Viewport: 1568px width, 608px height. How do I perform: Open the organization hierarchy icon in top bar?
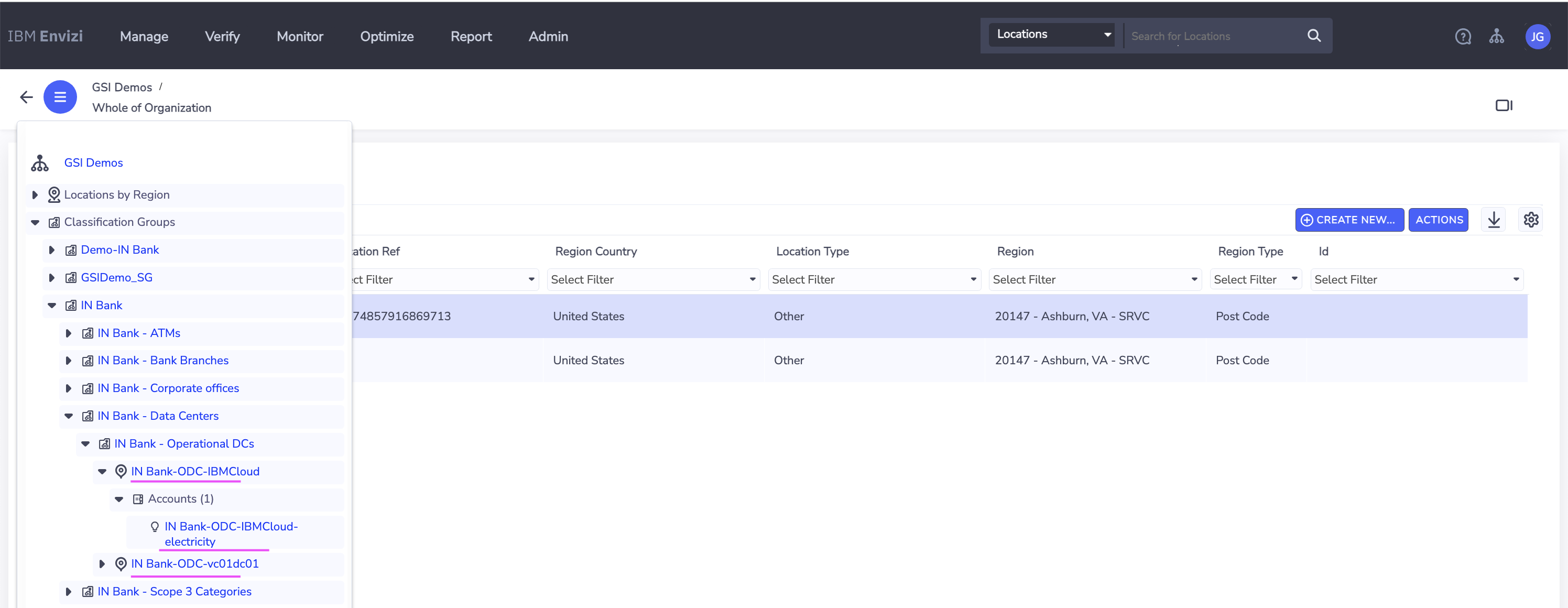pos(1496,37)
